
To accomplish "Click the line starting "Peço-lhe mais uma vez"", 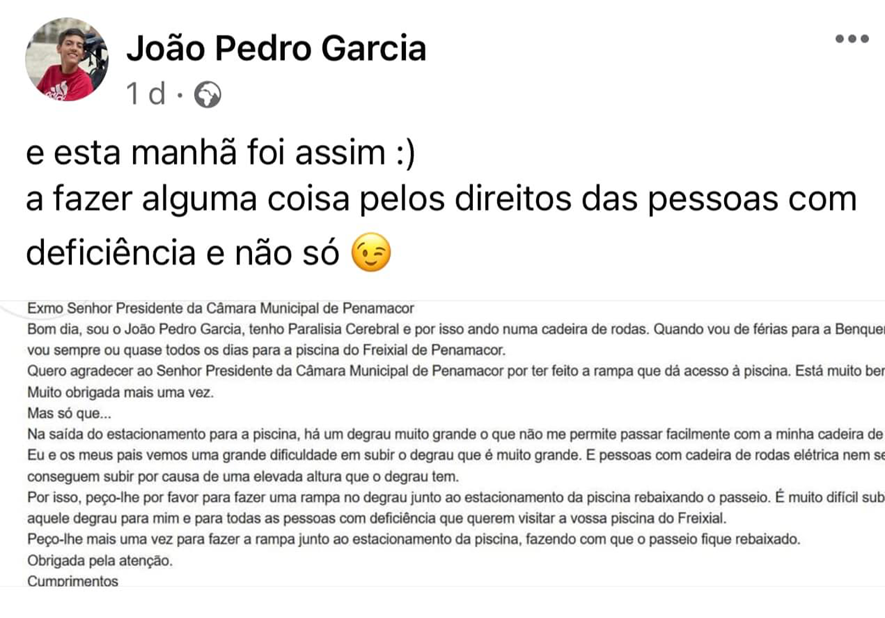I will coord(410,539).
